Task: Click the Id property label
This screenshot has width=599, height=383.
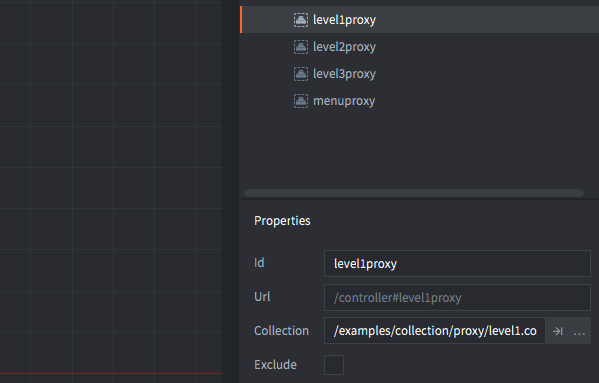Action: coord(259,263)
